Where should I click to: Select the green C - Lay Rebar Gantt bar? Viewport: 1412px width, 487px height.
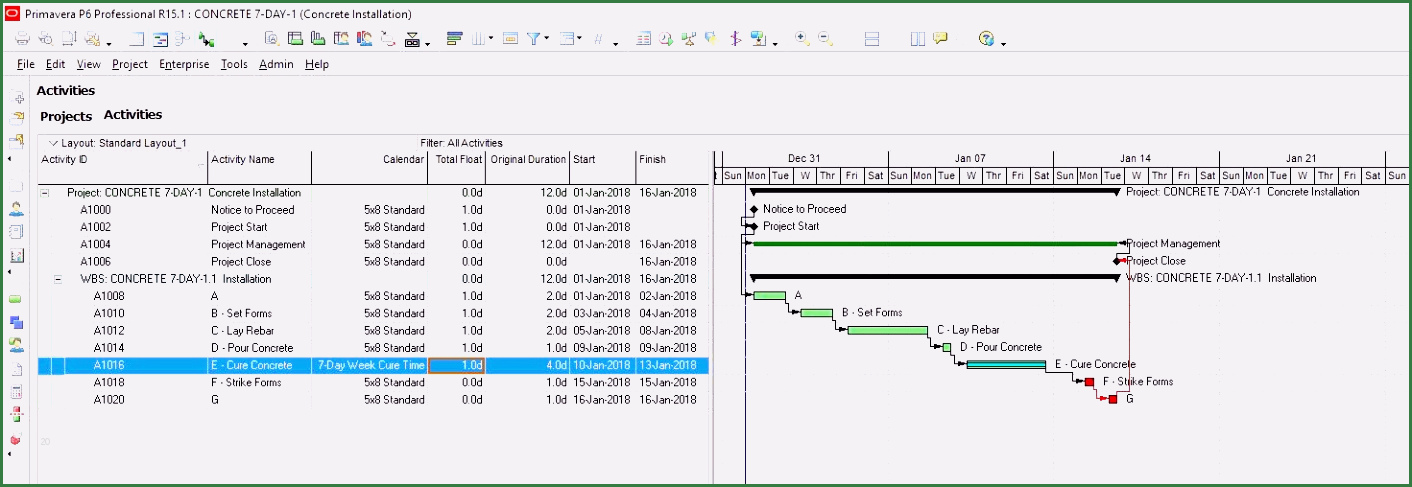(x=886, y=330)
